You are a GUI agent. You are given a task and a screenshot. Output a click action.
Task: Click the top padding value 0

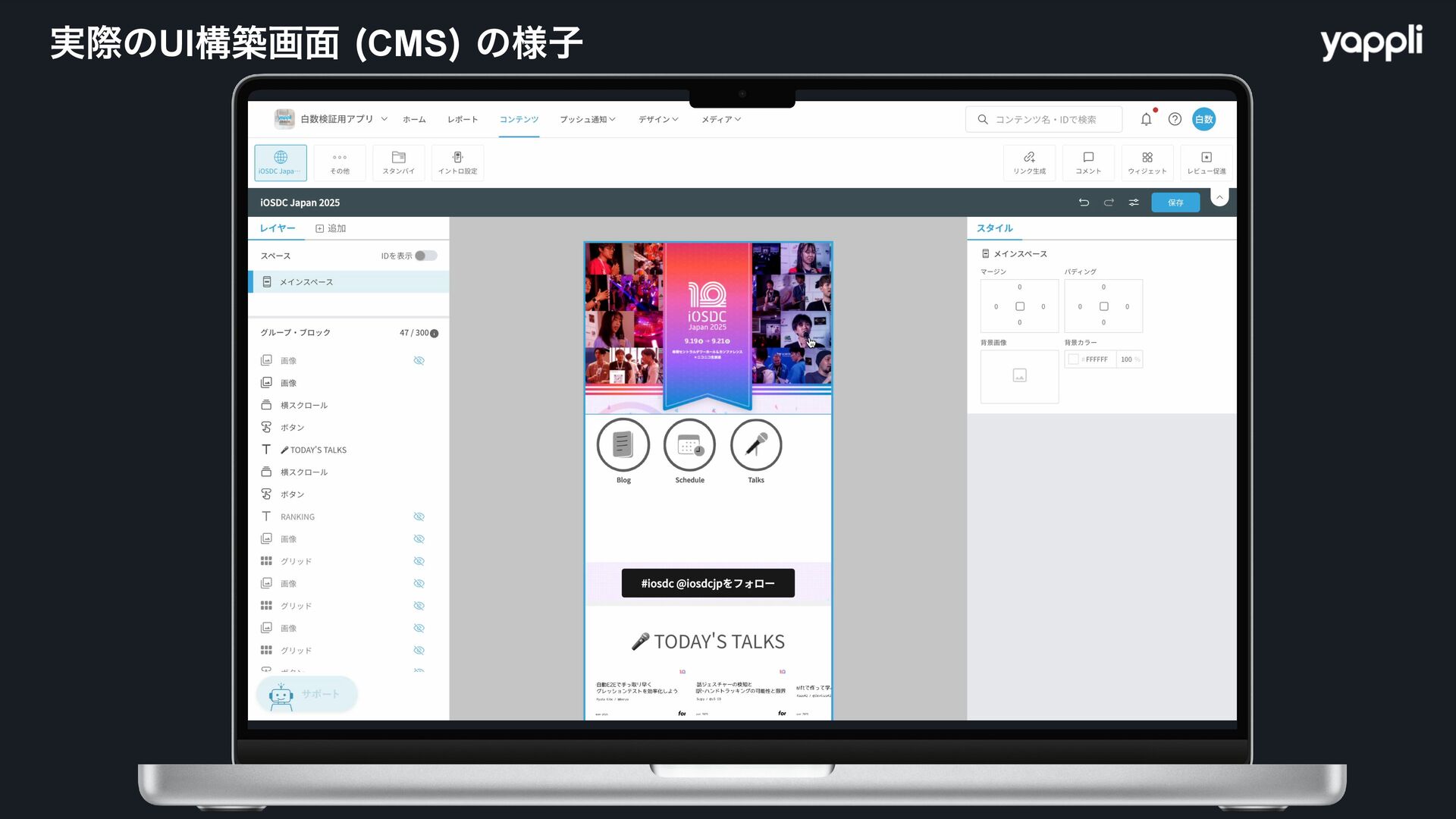point(1103,287)
